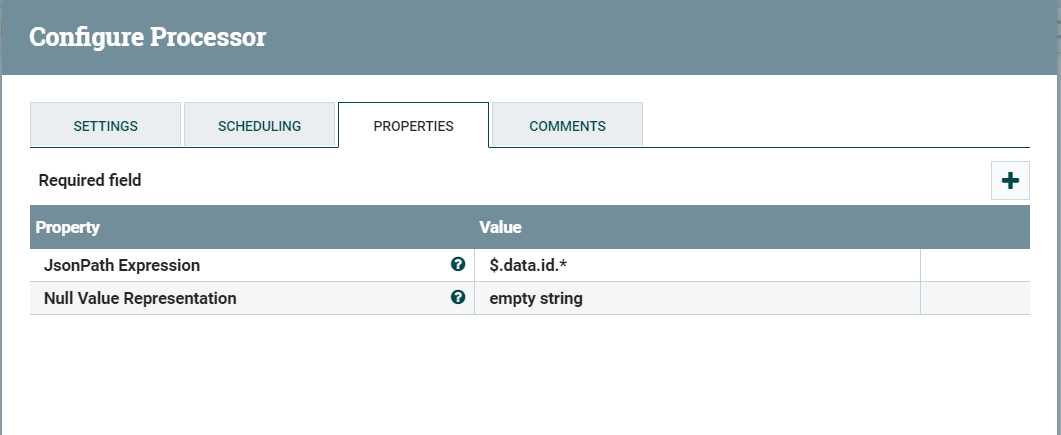
Task: Click blank area below the properties table
Action: pos(530,375)
